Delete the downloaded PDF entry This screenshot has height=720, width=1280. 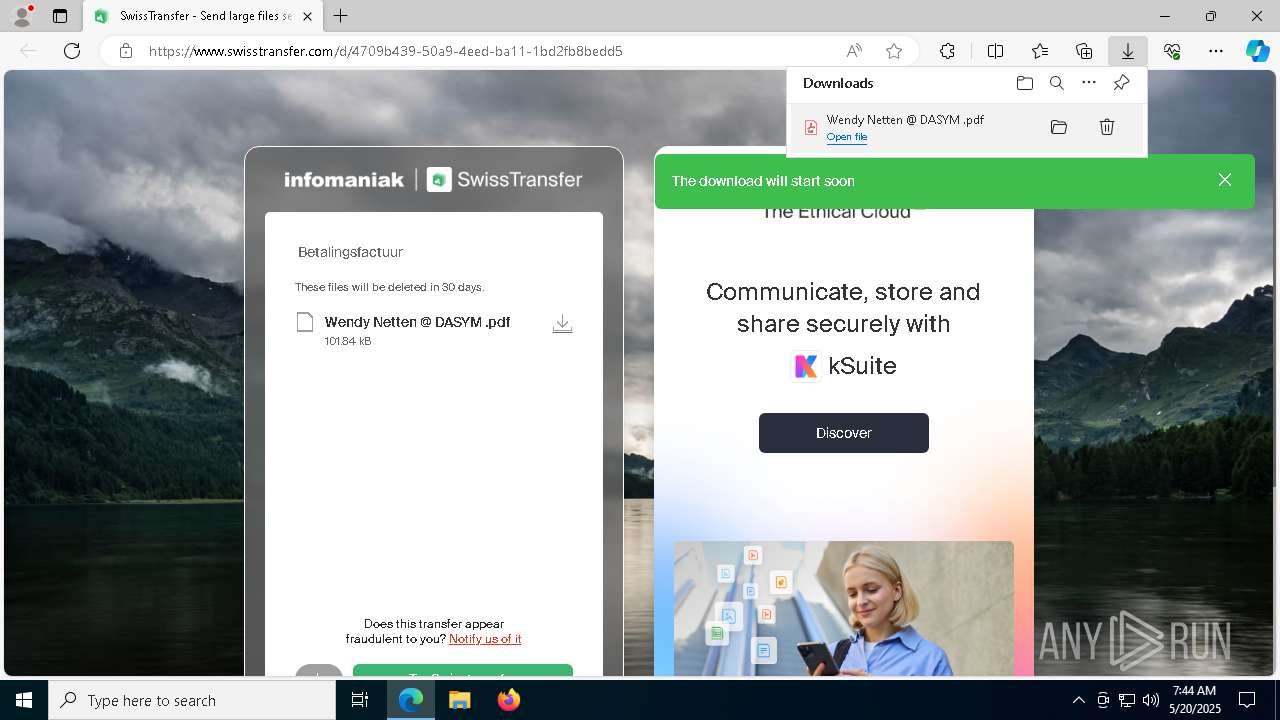coord(1106,127)
